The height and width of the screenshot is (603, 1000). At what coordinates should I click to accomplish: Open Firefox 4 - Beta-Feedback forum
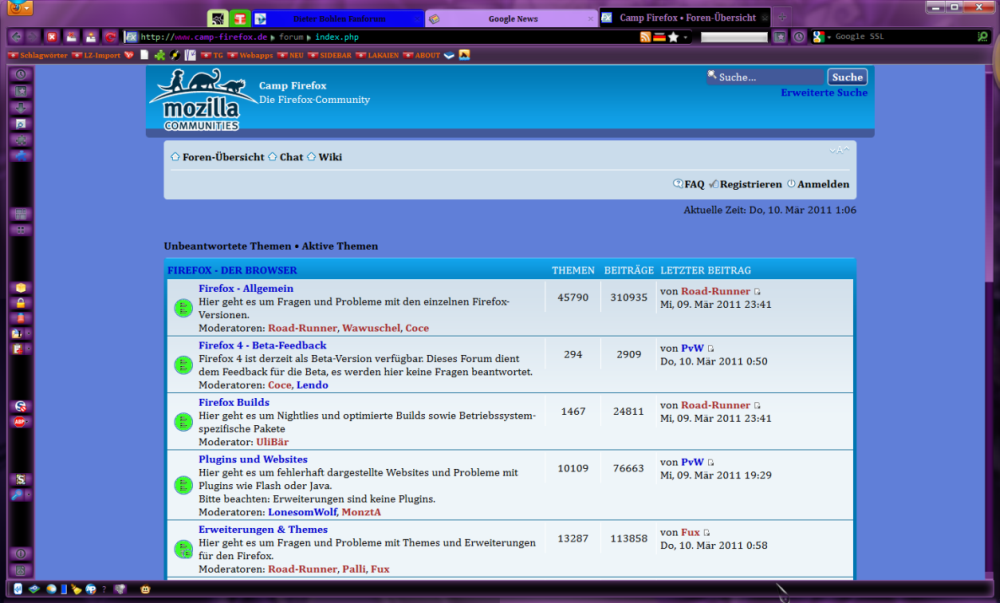(262, 345)
